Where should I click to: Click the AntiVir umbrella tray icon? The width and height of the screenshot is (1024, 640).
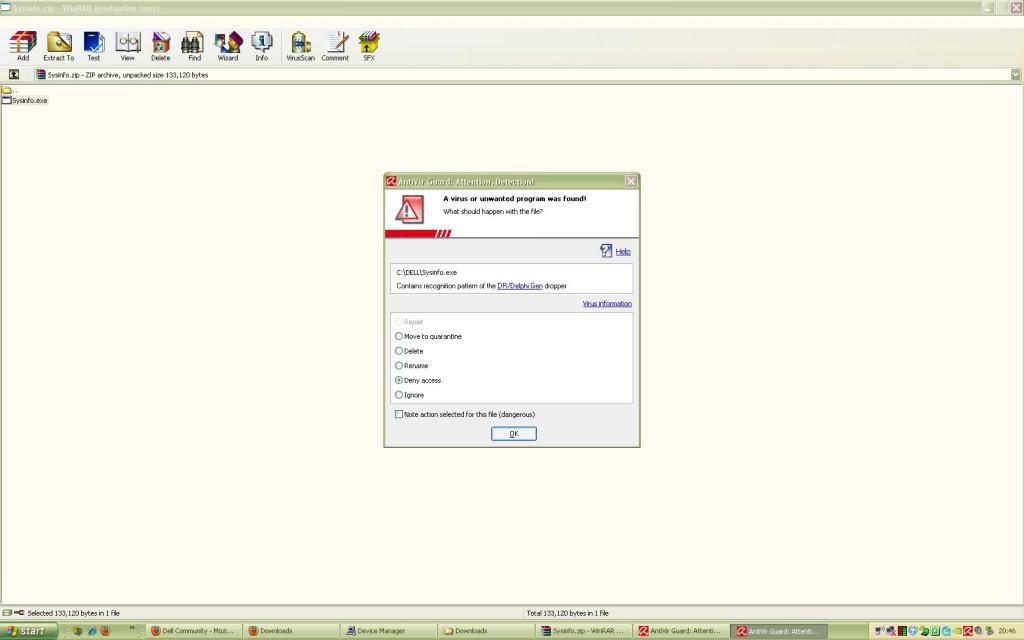coord(968,631)
